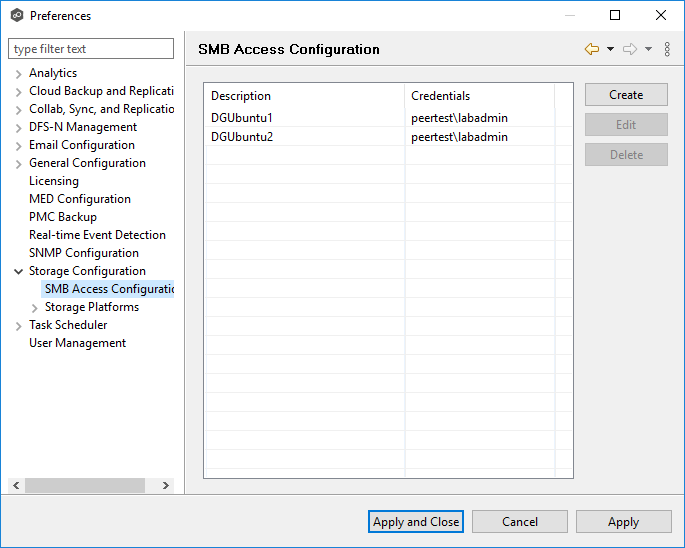Click in the type filter text field
Screen dimensions: 685x548
point(90,49)
